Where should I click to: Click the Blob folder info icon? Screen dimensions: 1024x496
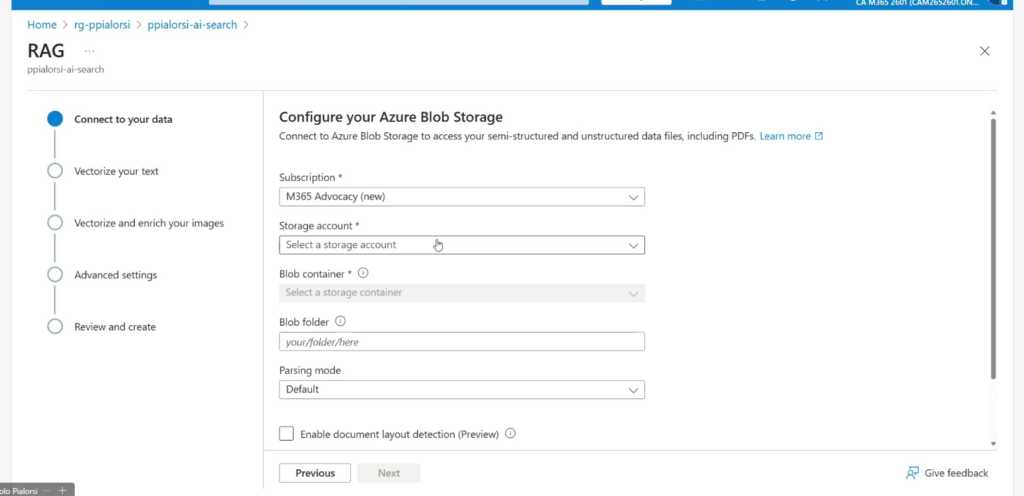pos(341,322)
